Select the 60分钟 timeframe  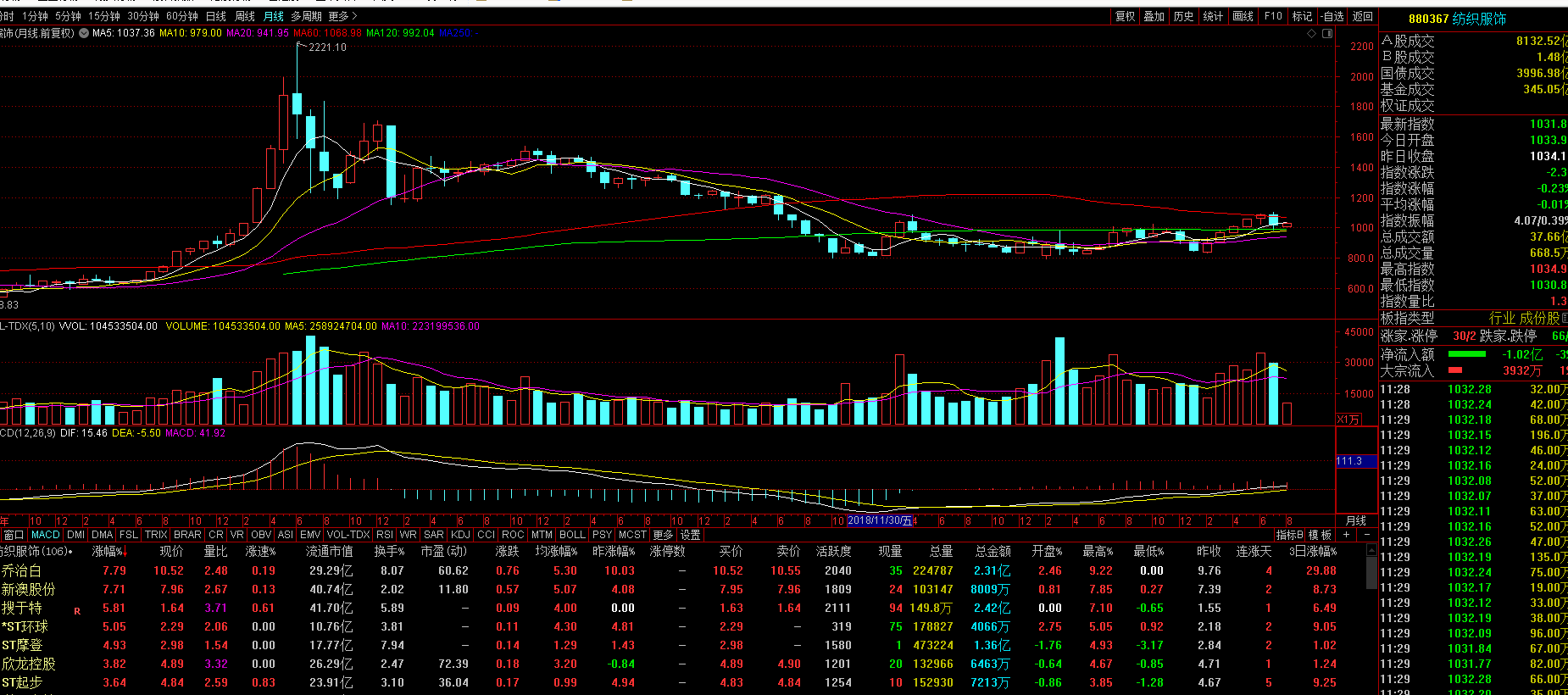(x=182, y=16)
